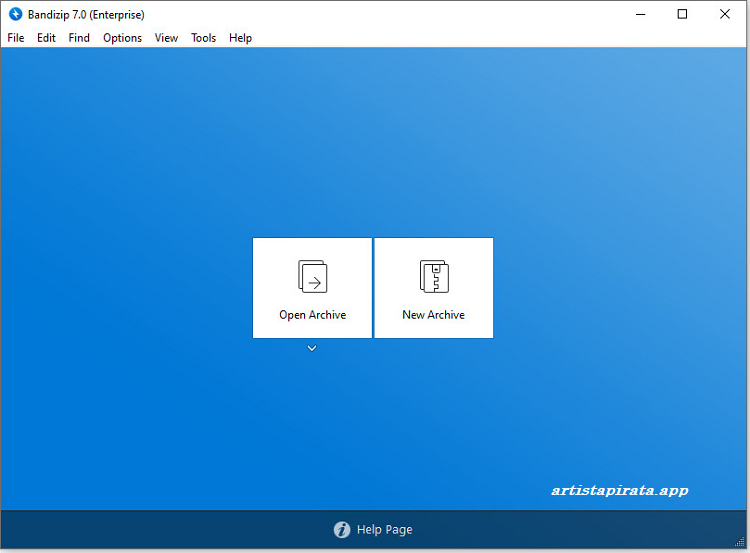Expand the chevron below Open Archive
The image size is (750, 553).
tap(312, 348)
